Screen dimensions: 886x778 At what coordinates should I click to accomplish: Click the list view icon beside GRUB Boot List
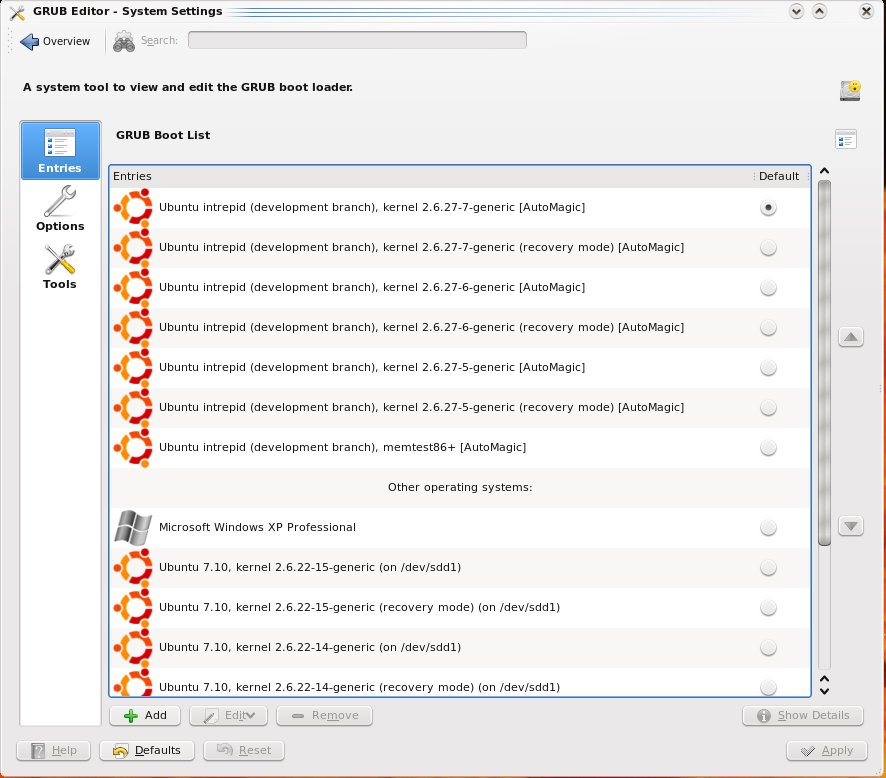846,139
